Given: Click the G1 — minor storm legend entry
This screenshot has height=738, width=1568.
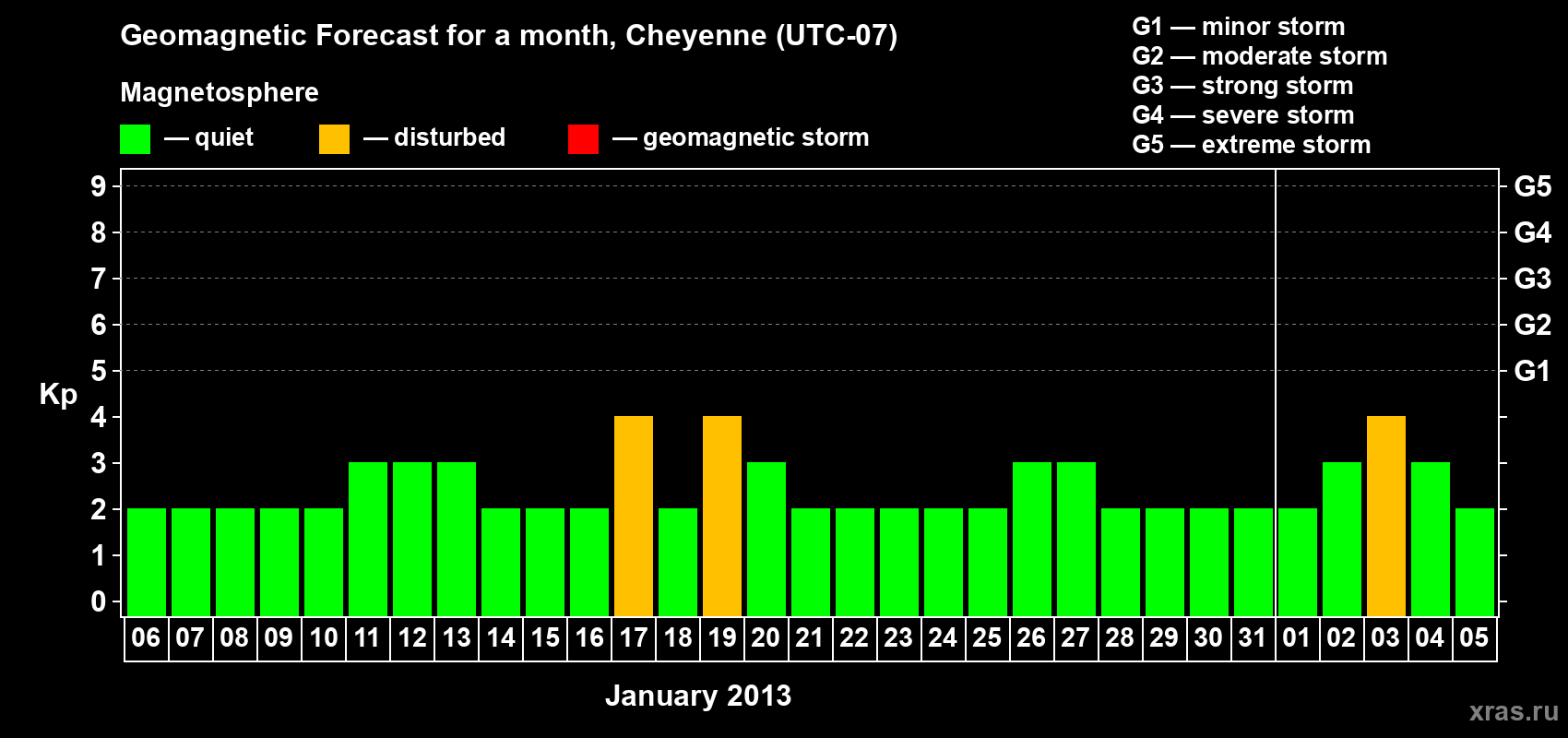Looking at the screenshot, I should (1239, 27).
